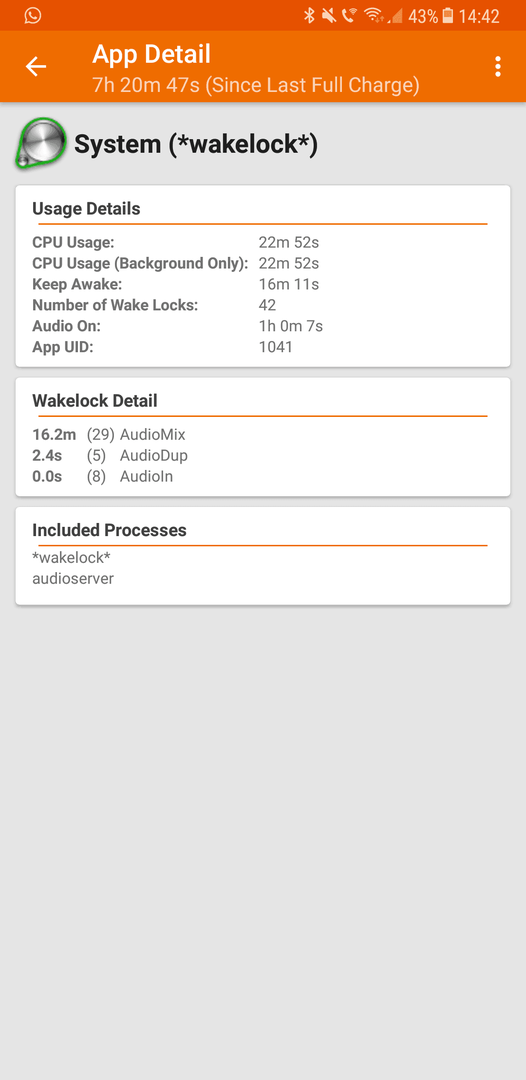Tap the clock showing 14:42
The image size is (526, 1080).
(x=479, y=16)
